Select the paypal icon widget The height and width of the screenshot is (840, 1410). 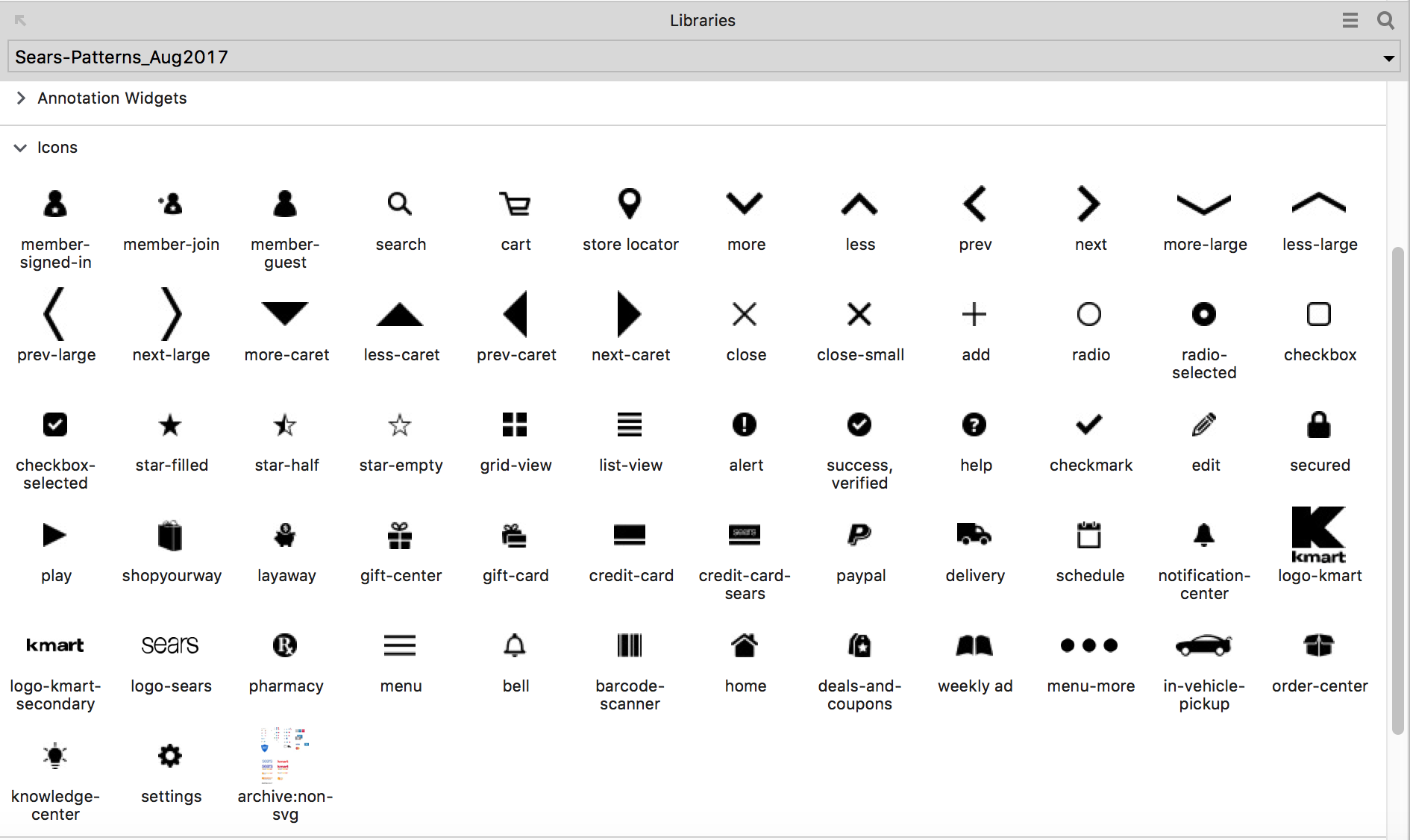pos(859,535)
